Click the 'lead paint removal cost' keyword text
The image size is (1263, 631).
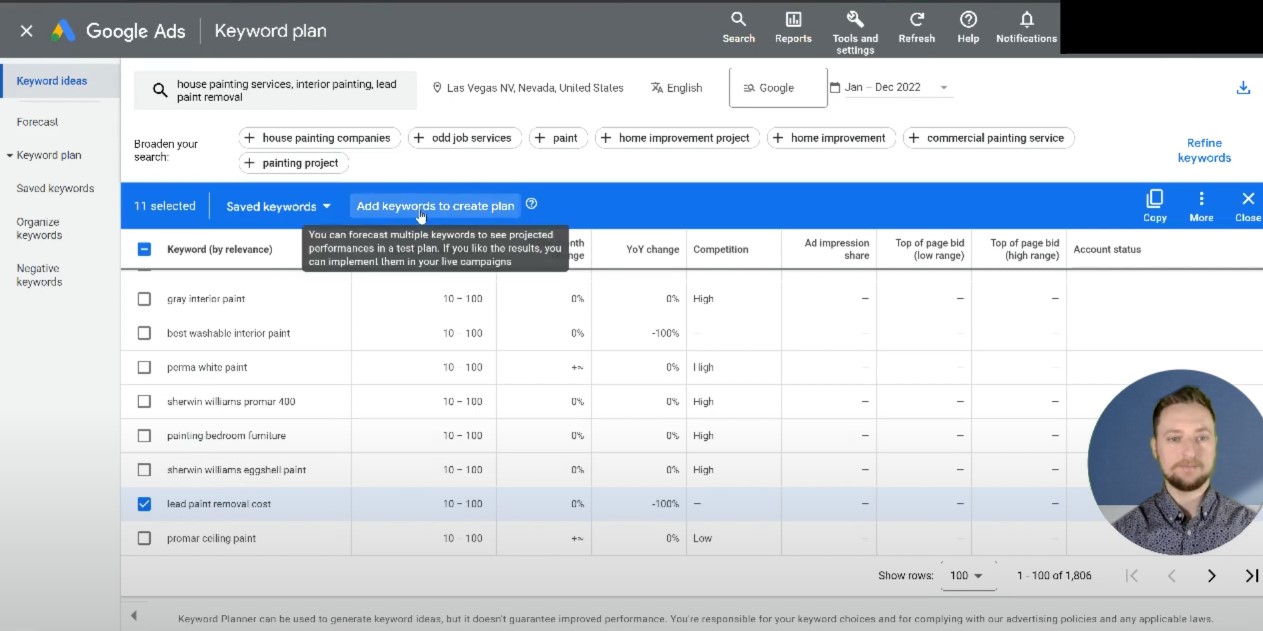point(219,504)
